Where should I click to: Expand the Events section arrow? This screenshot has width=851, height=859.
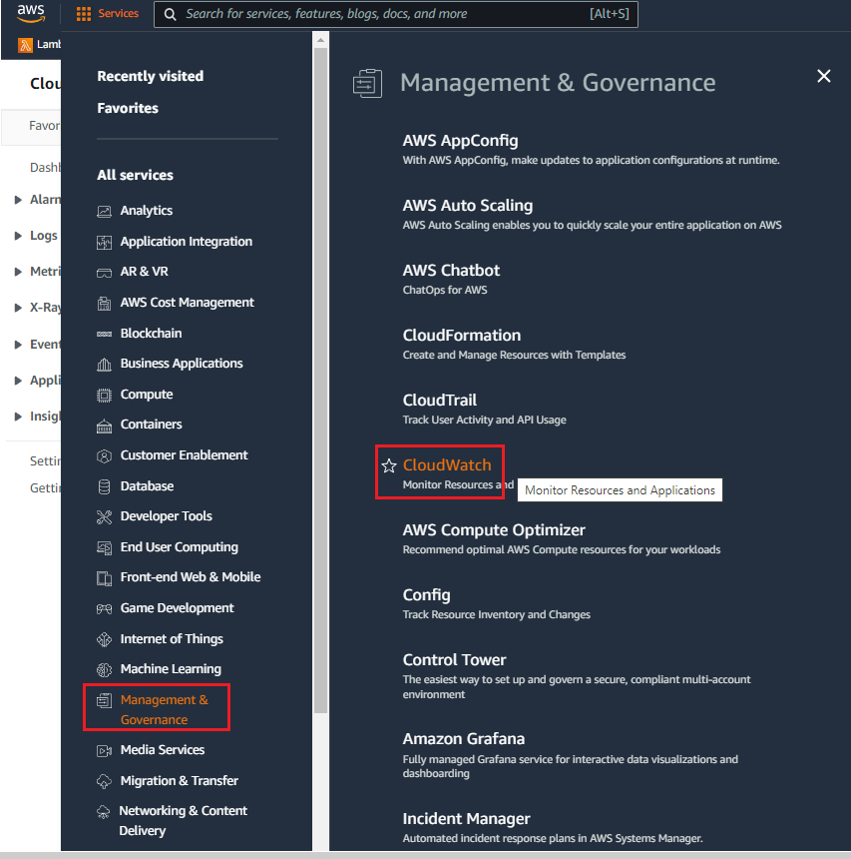(x=18, y=345)
